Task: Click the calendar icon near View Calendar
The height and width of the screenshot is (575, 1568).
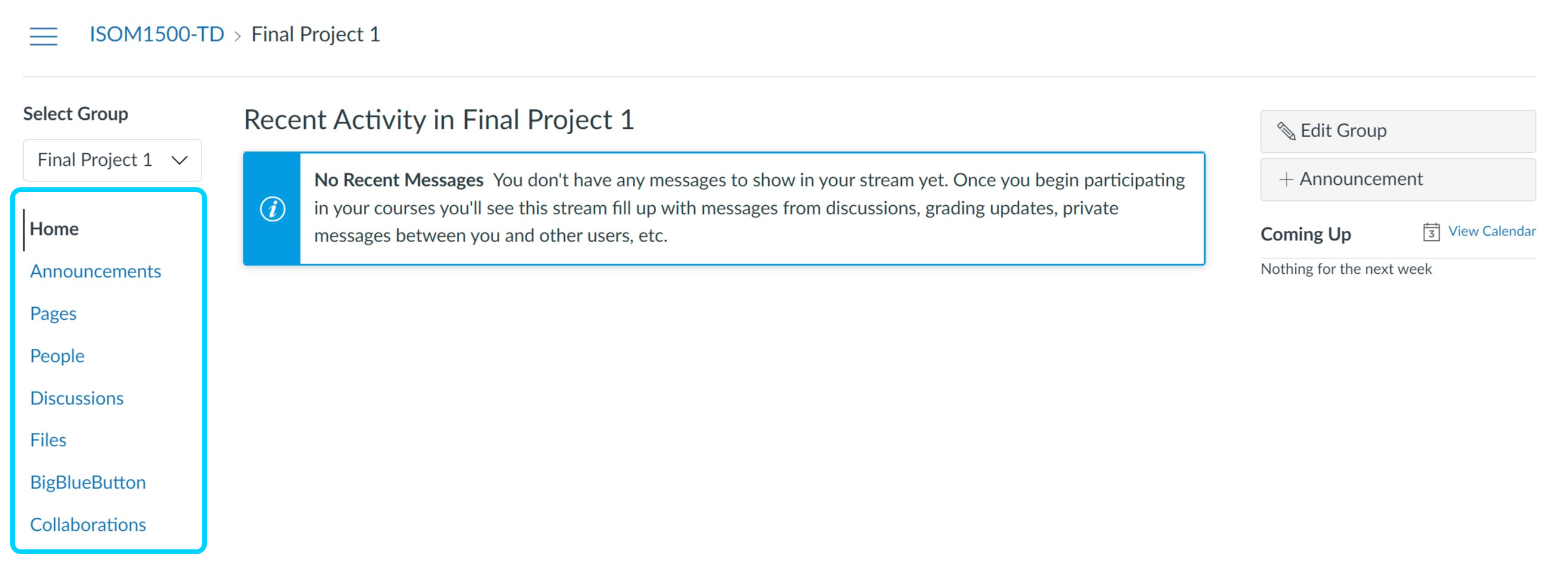Action: pyautogui.click(x=1431, y=233)
